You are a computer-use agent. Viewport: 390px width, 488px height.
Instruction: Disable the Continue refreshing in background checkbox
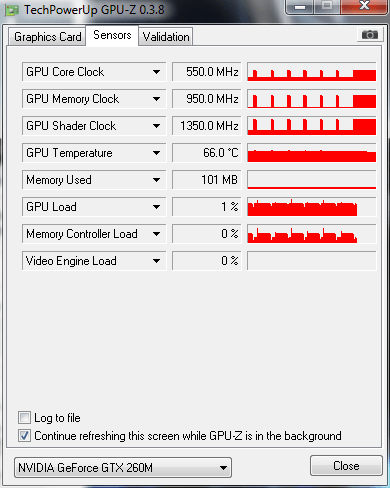point(24,436)
